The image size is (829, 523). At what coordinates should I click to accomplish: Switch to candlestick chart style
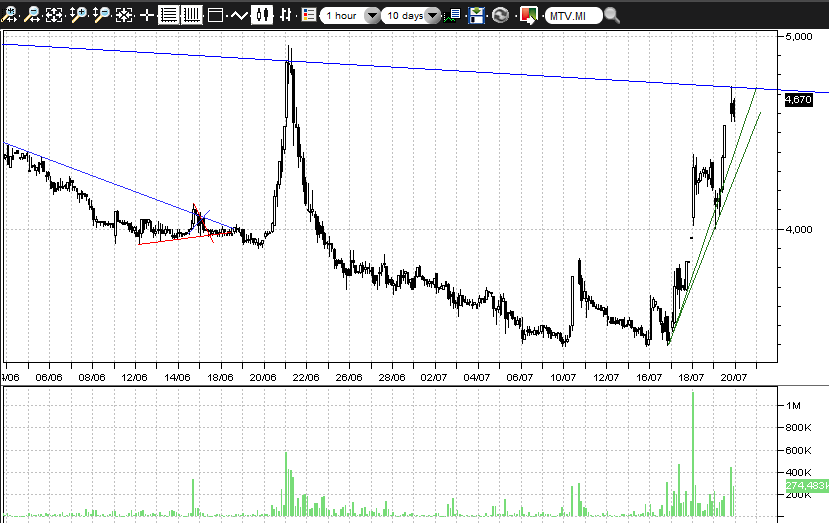coord(263,15)
